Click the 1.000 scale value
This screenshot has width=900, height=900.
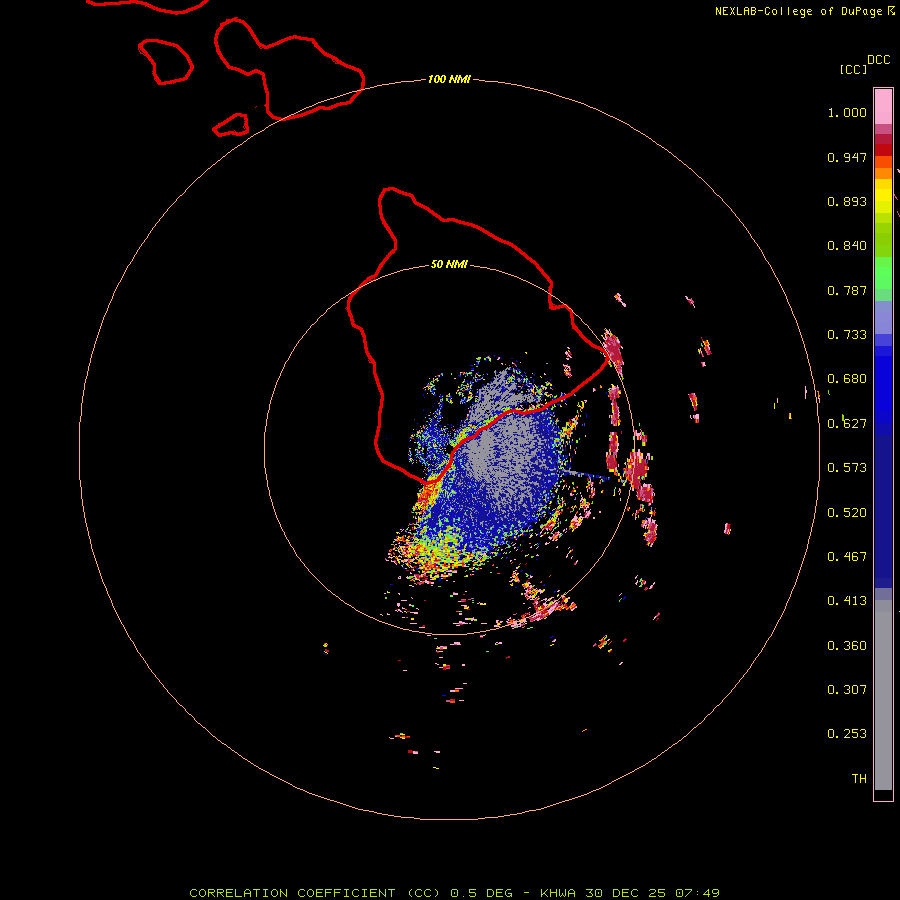pos(847,112)
